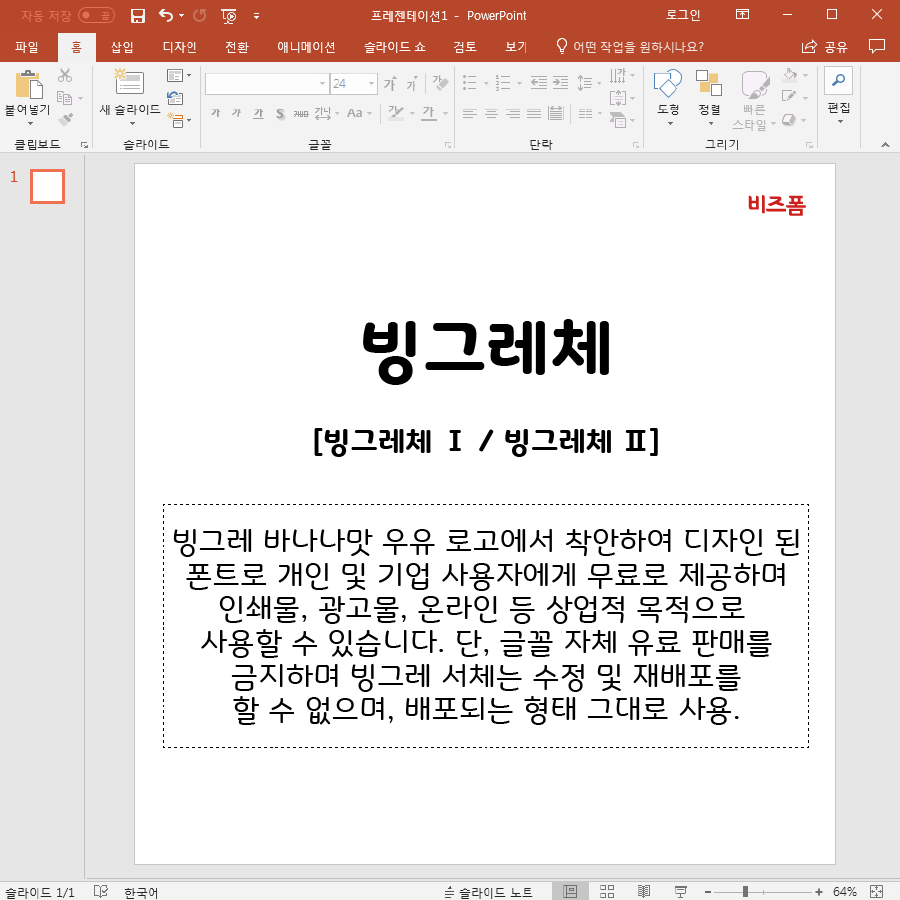Start the Slide Show from the status bar
Viewport: 900px width, 900px height.
coord(680,890)
